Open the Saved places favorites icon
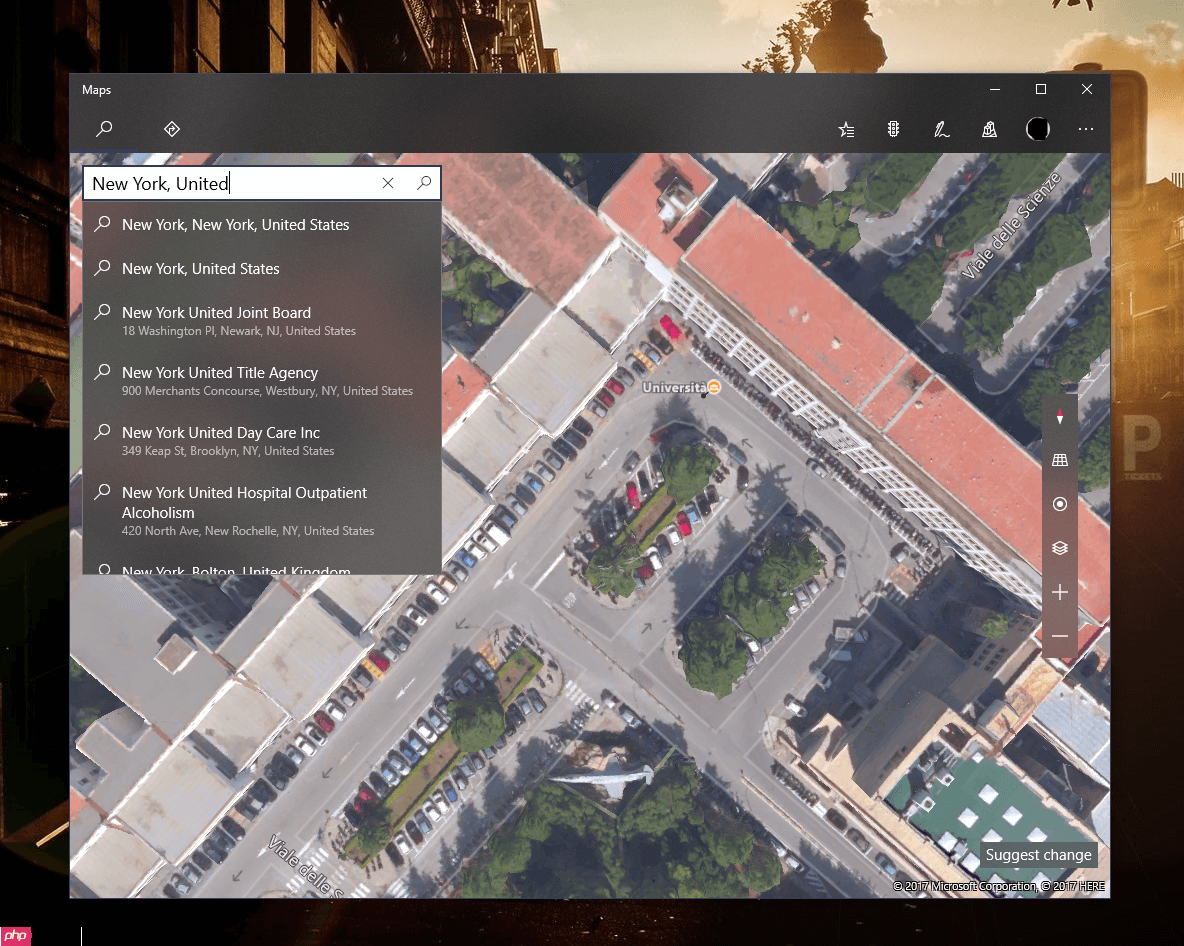 846,129
